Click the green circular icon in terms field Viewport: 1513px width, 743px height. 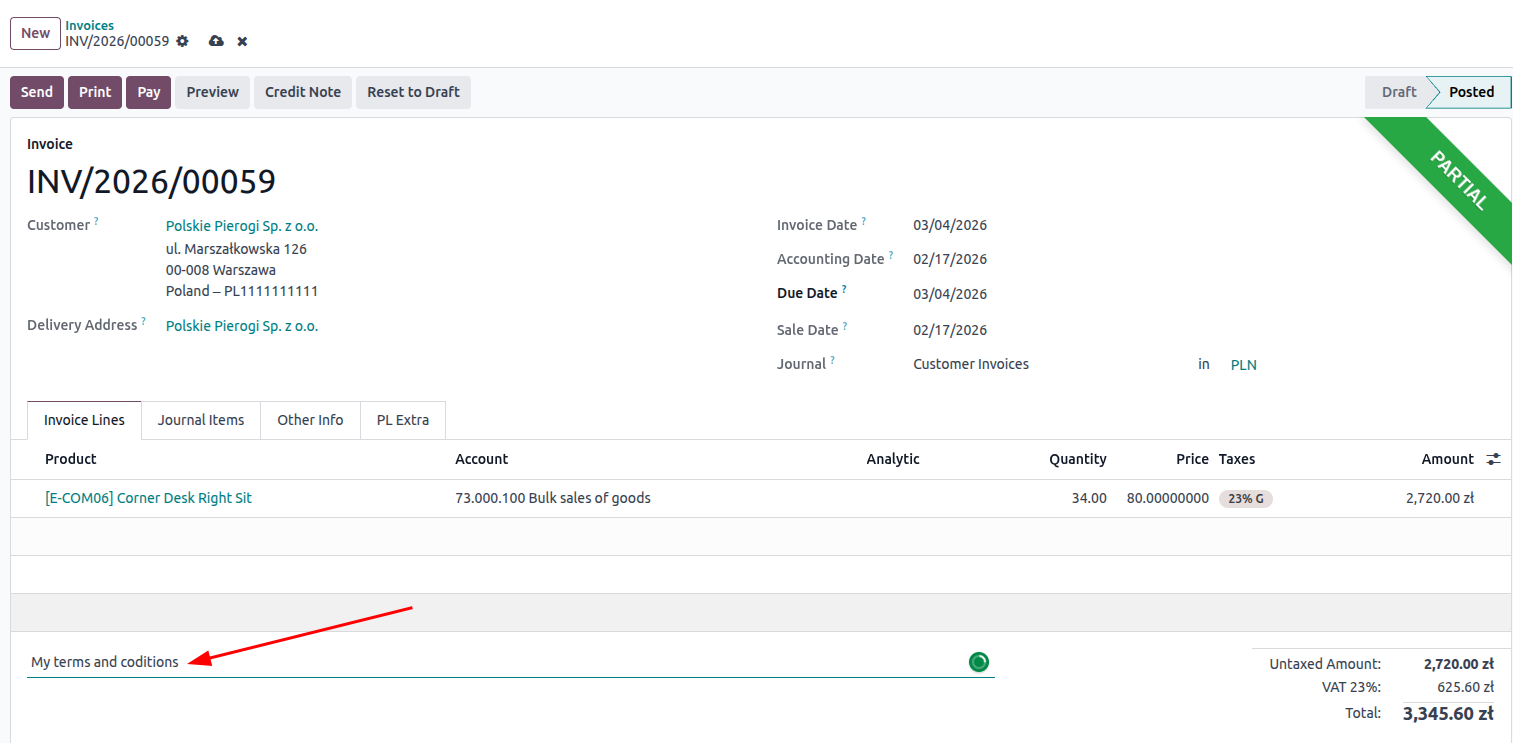point(978,662)
